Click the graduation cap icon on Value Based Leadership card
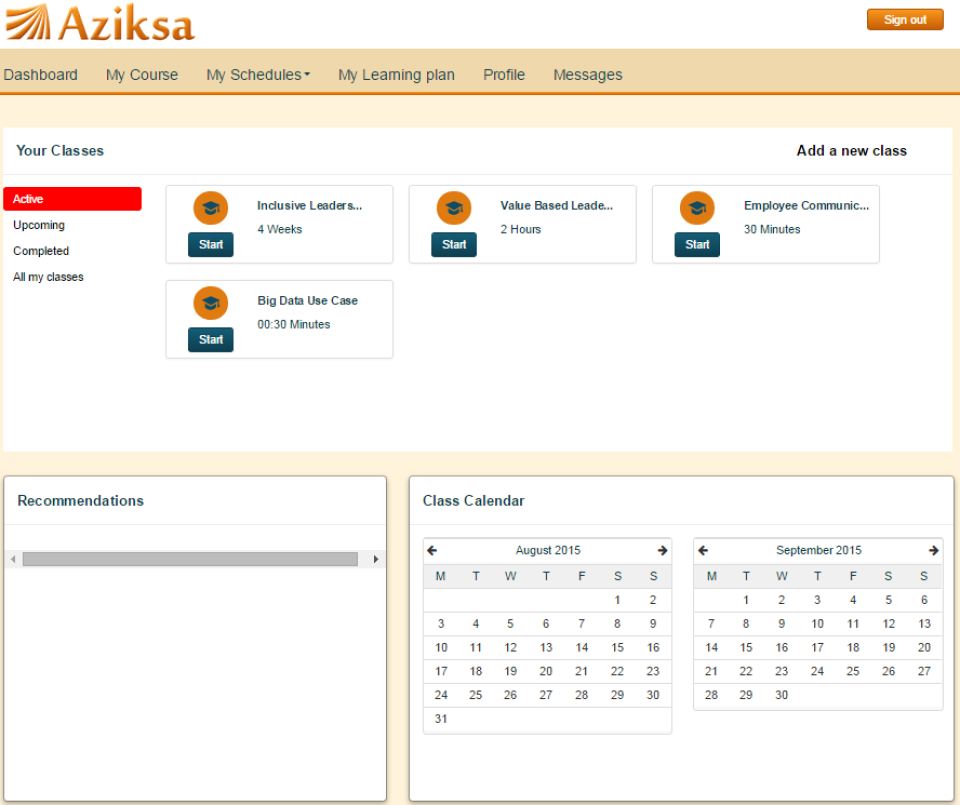Screen dimensions: 960x805 click(x=454, y=207)
